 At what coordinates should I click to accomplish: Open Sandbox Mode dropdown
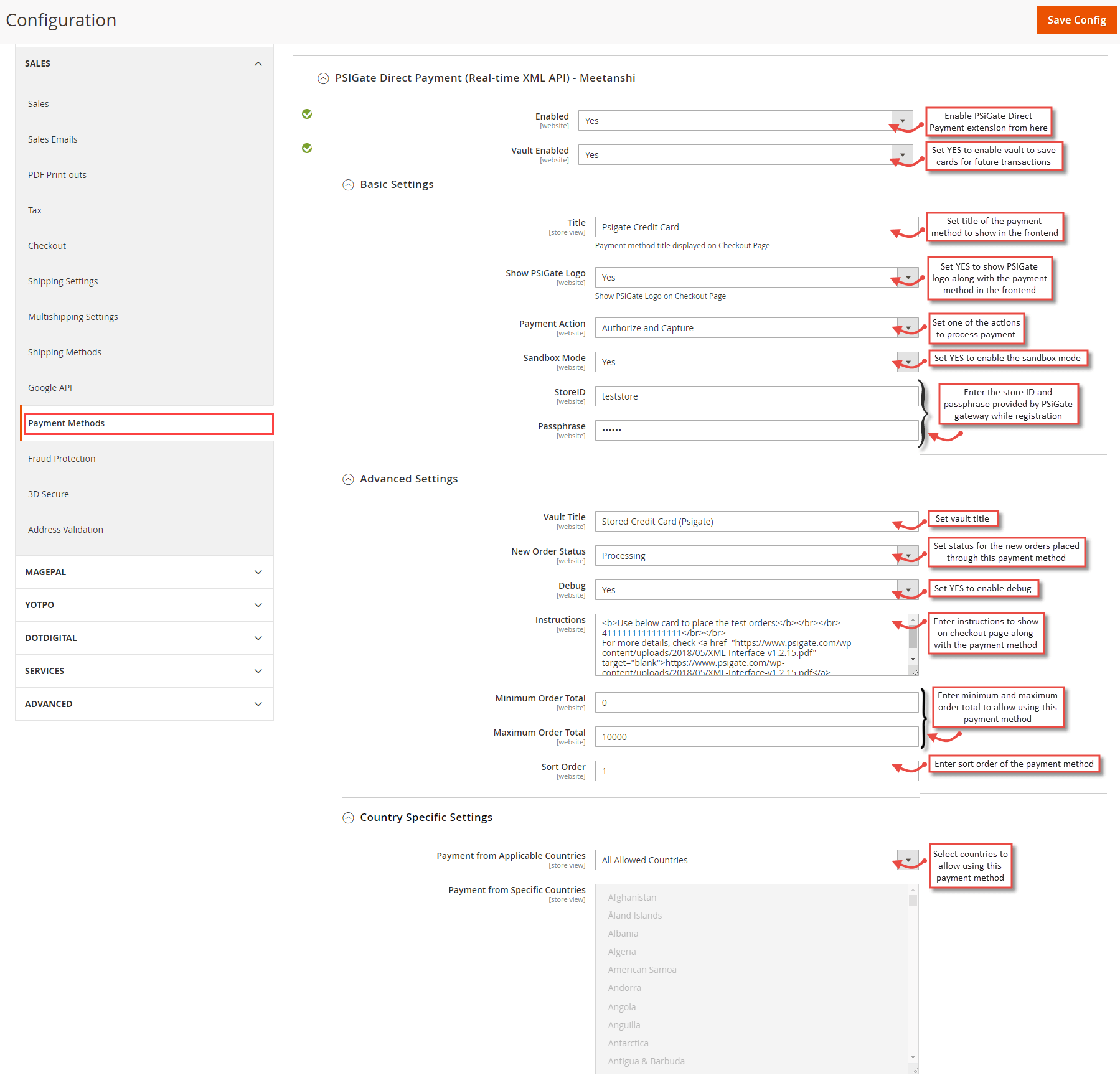pyautogui.click(x=756, y=362)
